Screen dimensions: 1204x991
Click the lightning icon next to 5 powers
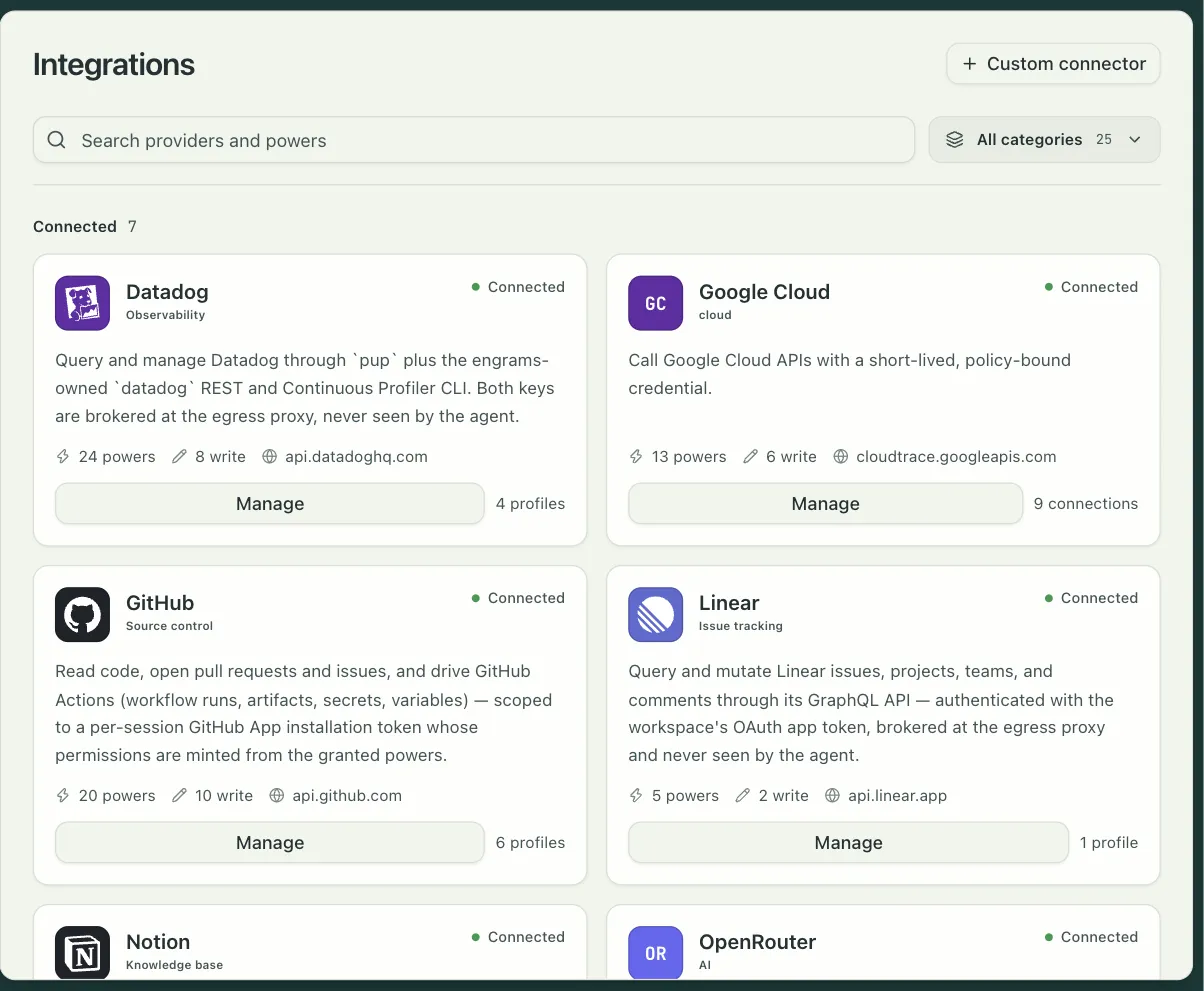636,796
